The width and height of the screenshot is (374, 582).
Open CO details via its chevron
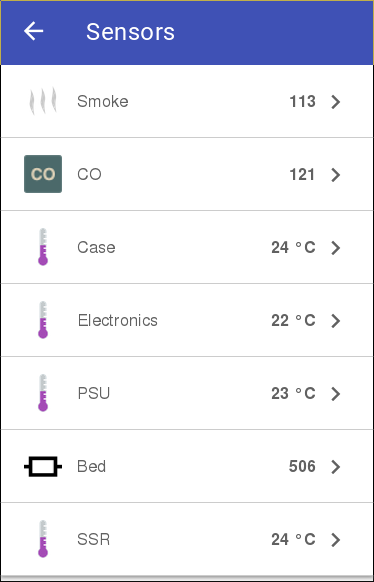(336, 175)
